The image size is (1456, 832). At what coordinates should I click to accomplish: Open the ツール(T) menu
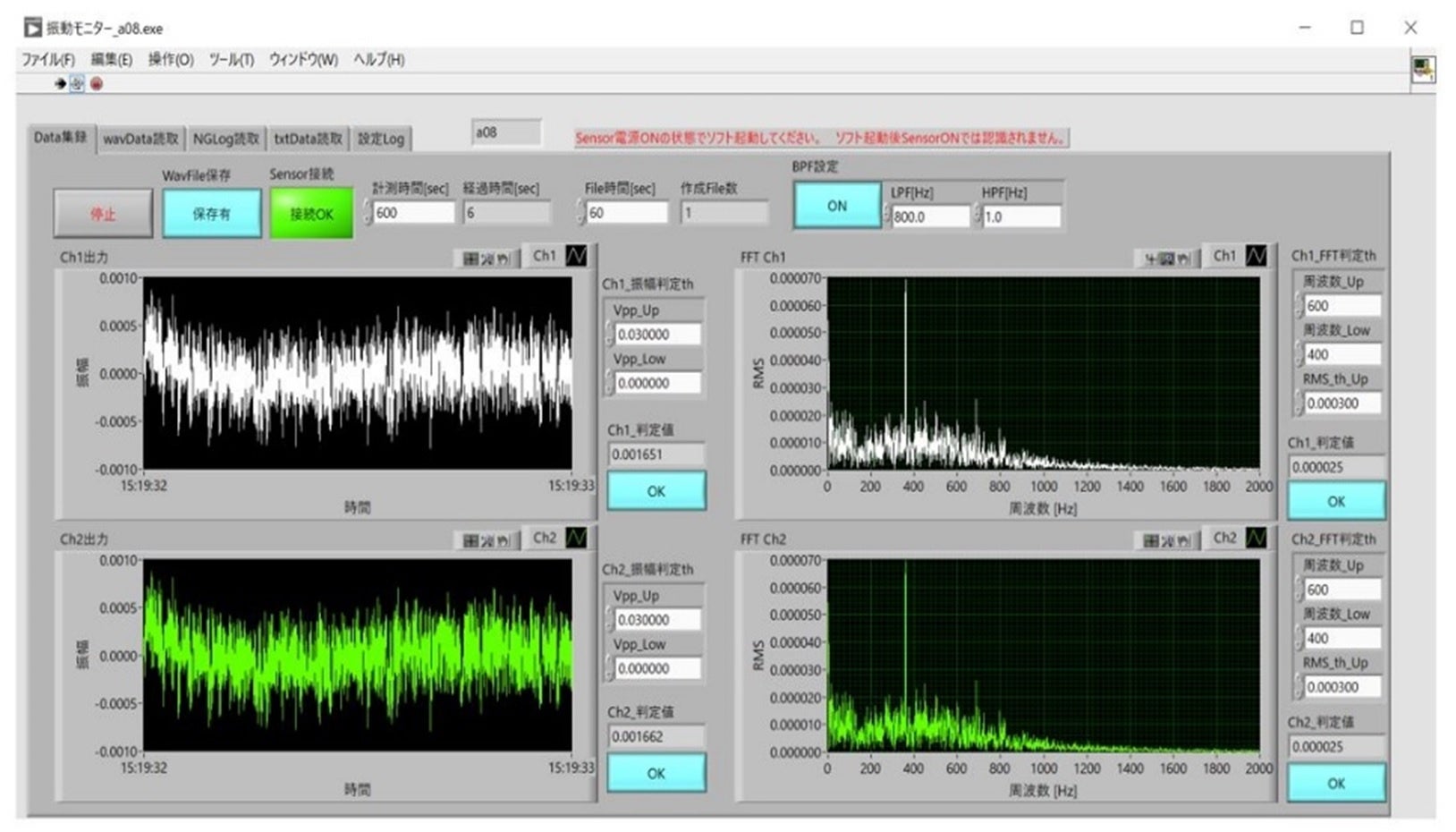click(231, 60)
